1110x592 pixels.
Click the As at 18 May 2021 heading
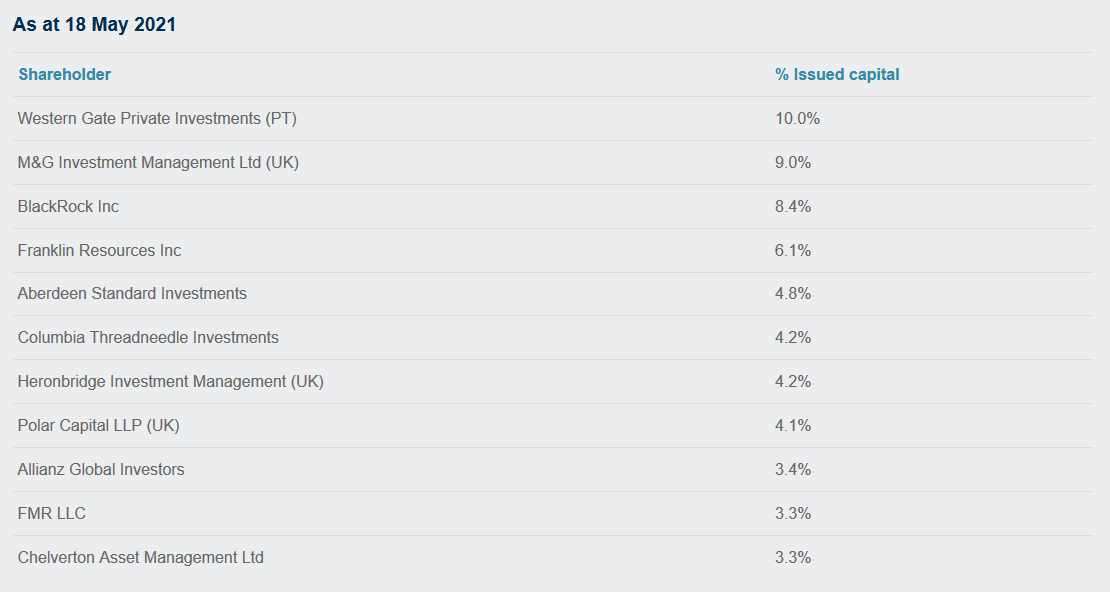coord(94,24)
